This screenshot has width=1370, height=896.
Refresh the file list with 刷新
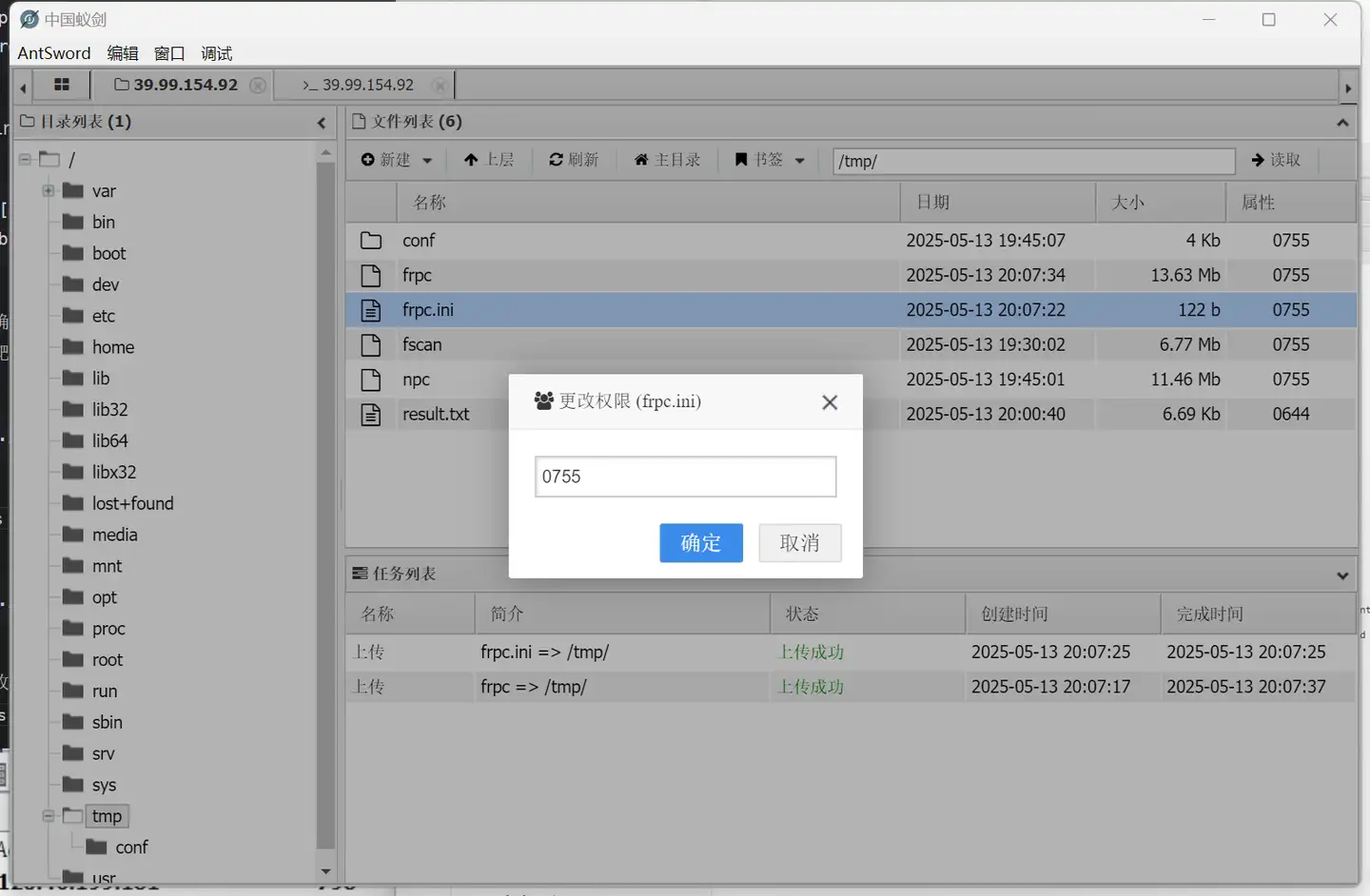574,160
